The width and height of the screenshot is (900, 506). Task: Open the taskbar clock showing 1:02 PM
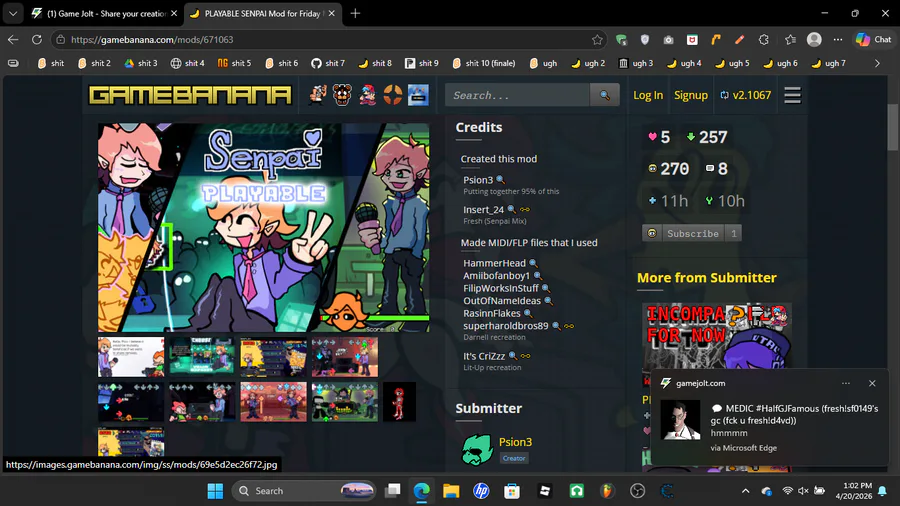coord(854,491)
